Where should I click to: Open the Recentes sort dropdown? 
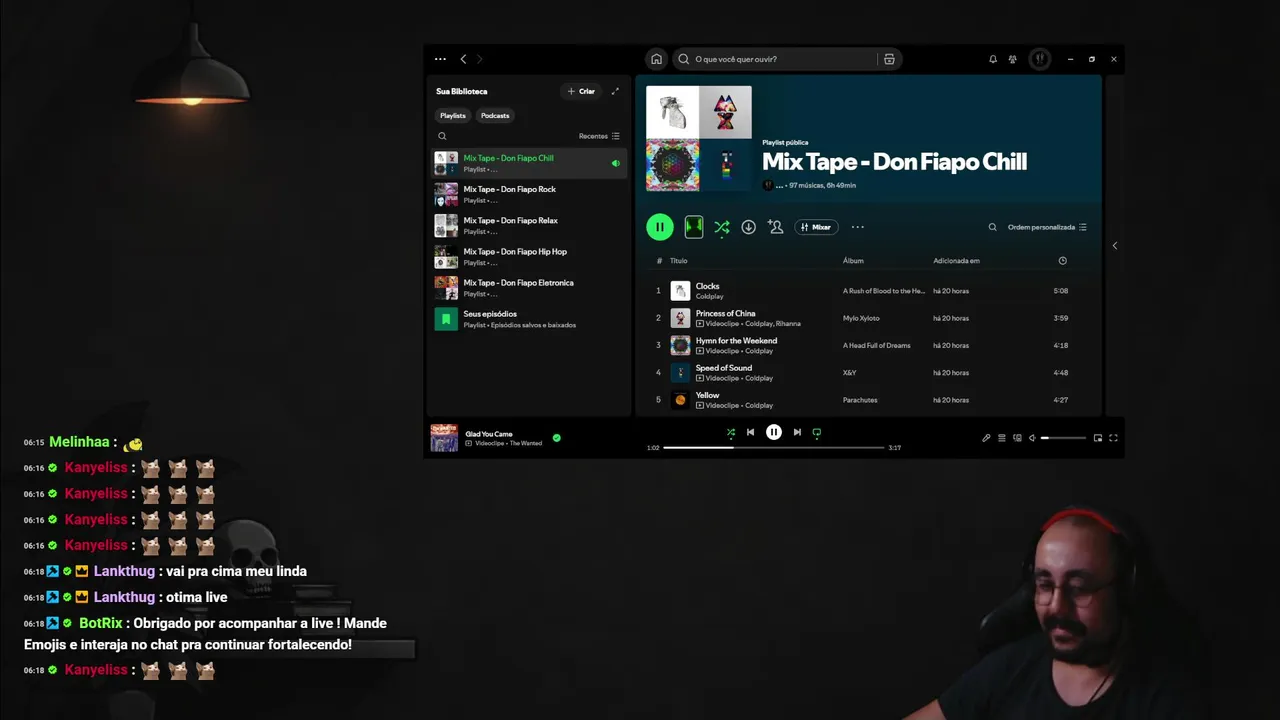click(599, 136)
